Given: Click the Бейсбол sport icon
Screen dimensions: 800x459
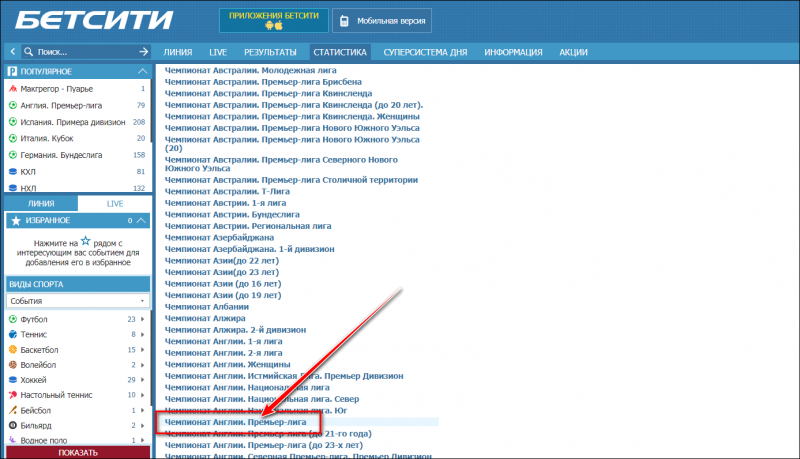Looking at the screenshot, I should coord(13,410).
